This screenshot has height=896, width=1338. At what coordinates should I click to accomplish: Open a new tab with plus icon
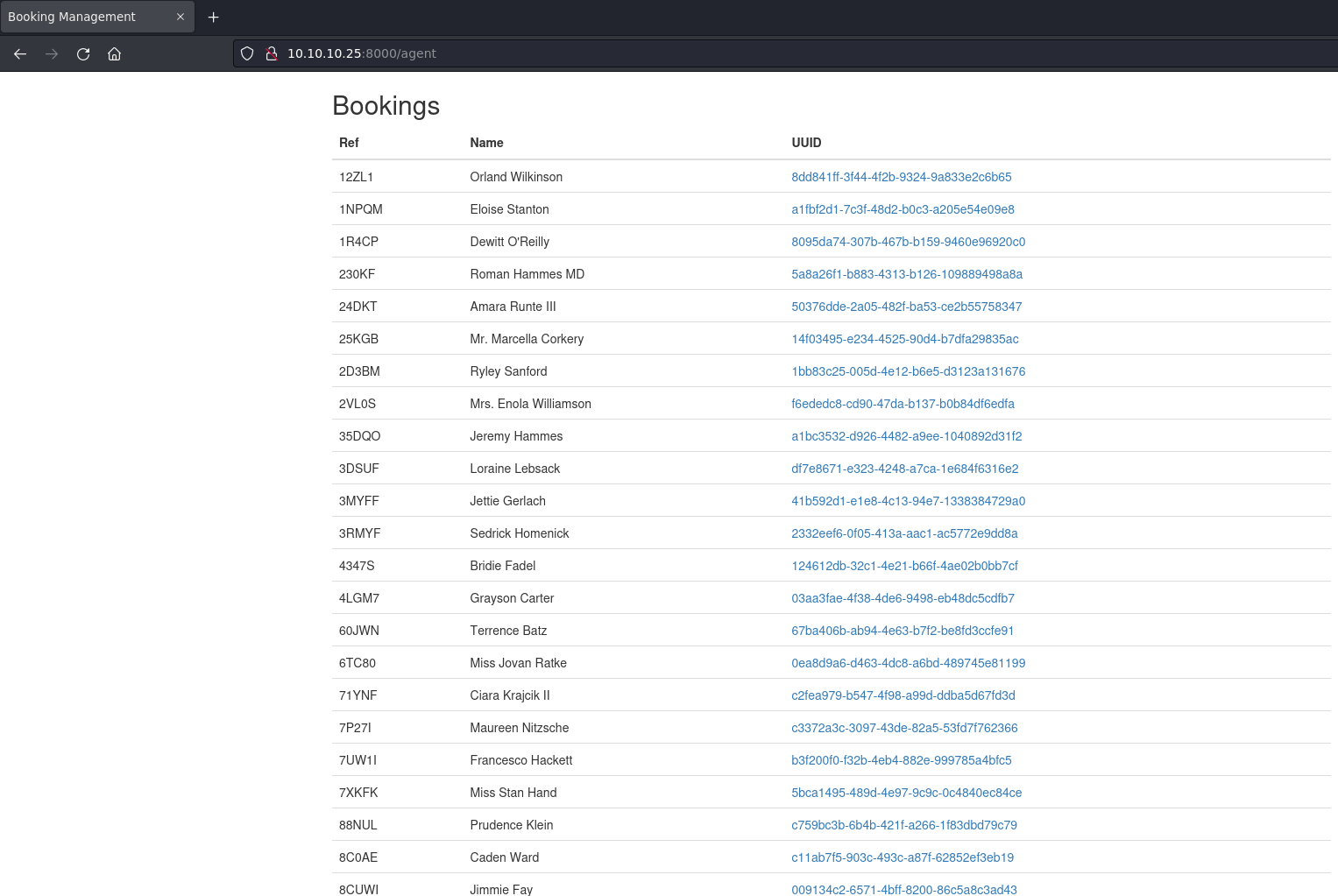pos(213,17)
